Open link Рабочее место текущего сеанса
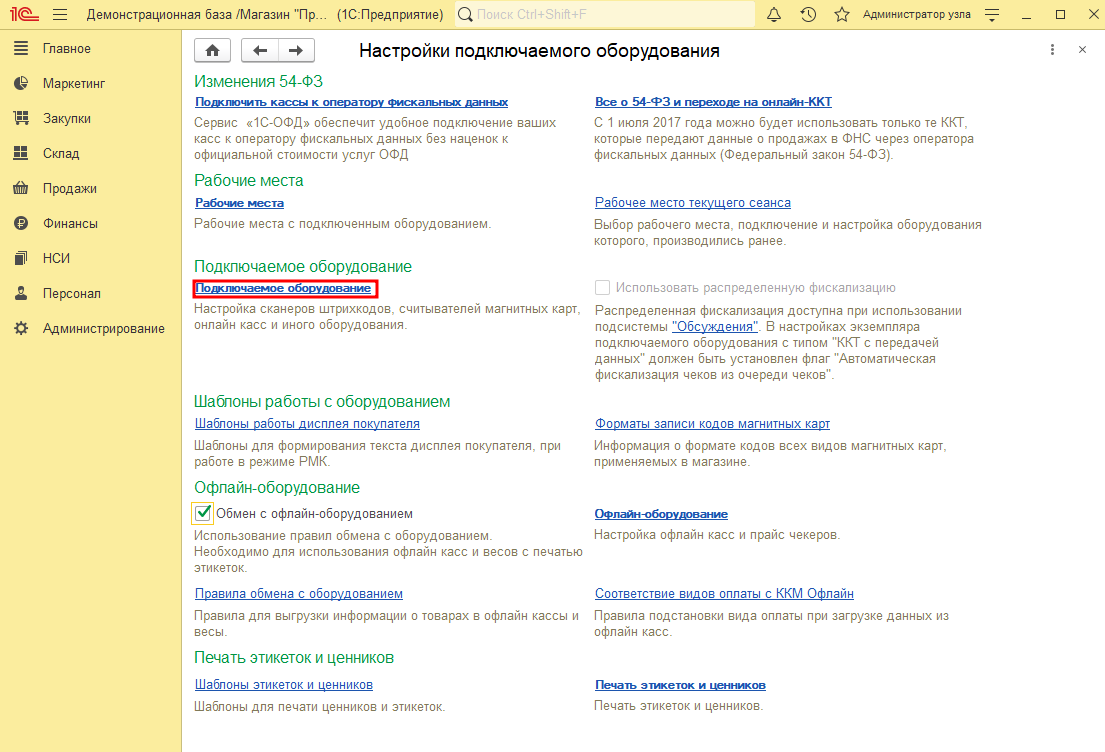 pos(693,203)
